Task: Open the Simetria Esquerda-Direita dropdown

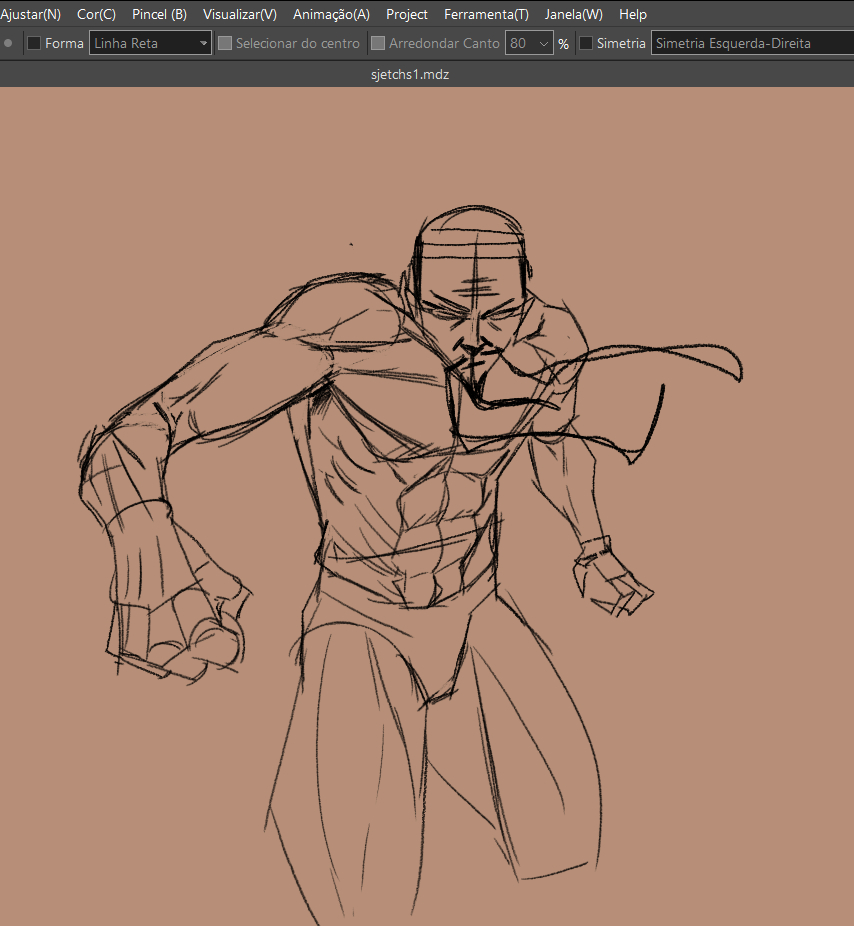Action: pos(750,43)
